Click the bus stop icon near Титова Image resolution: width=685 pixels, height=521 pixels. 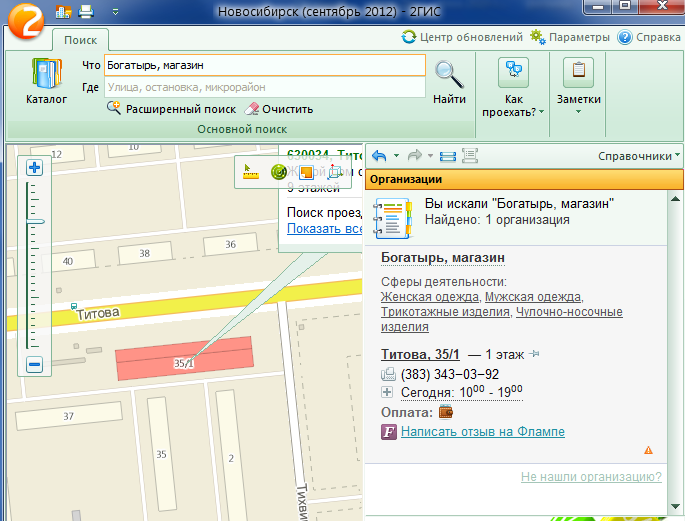pos(74,307)
